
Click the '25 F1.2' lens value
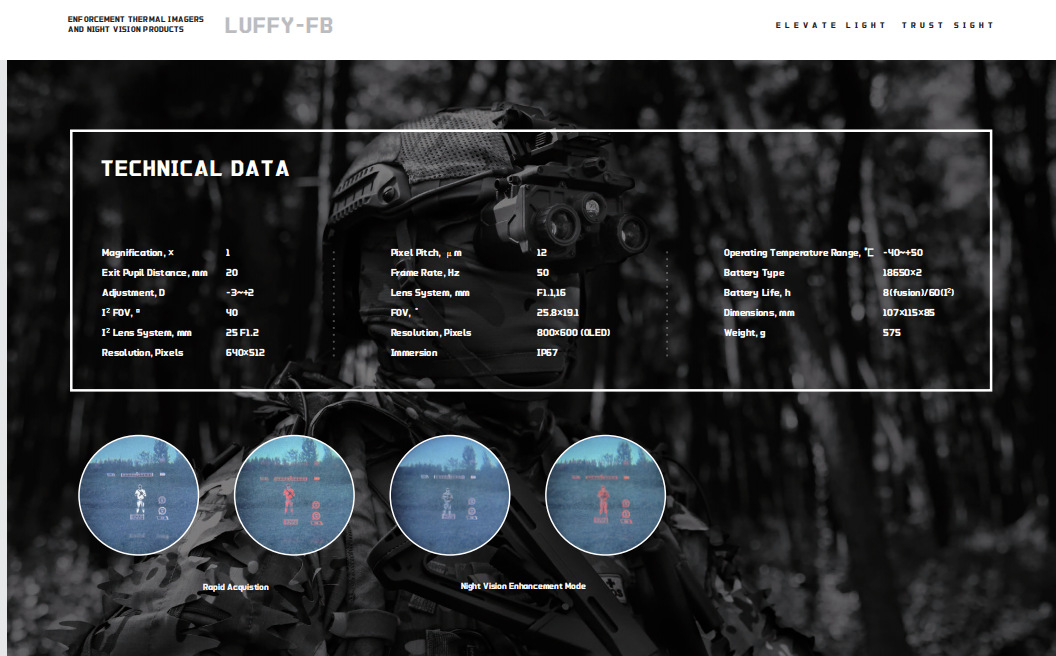click(242, 333)
